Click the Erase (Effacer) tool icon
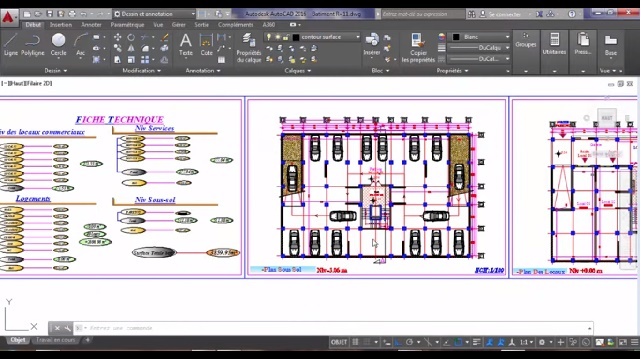The image size is (641, 360). (x=164, y=37)
